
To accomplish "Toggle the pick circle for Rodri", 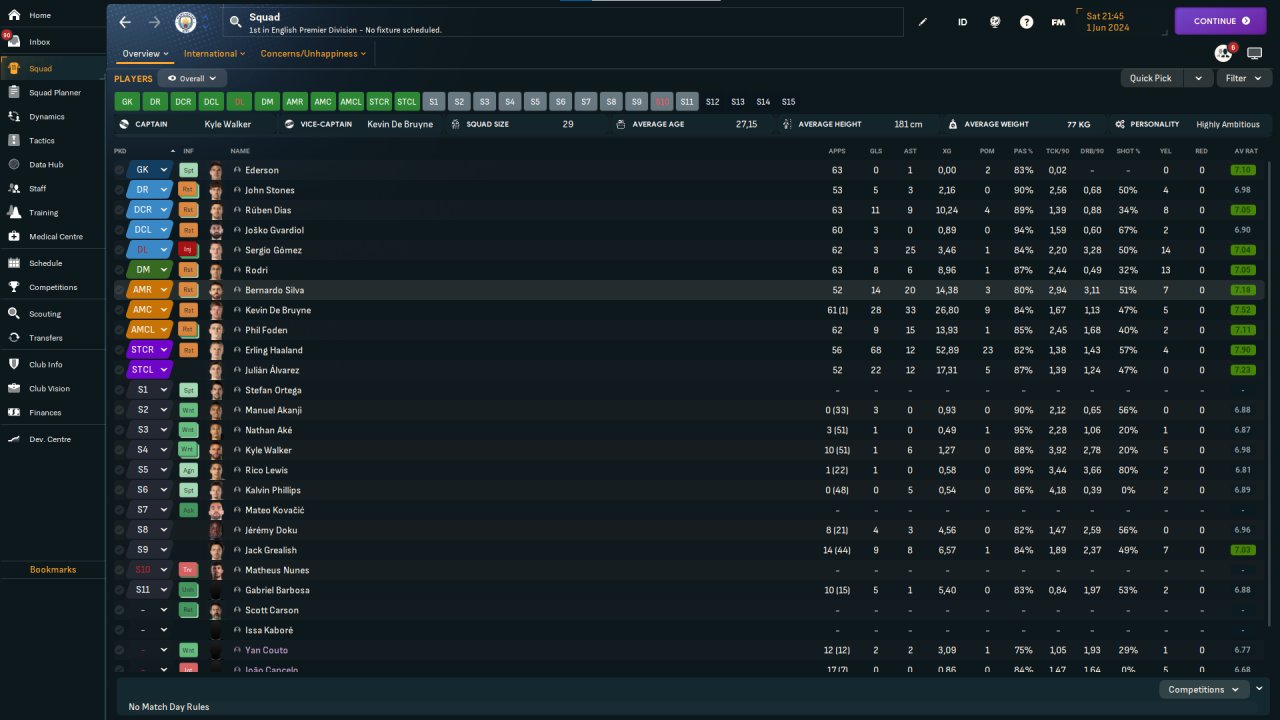I will [x=120, y=270].
